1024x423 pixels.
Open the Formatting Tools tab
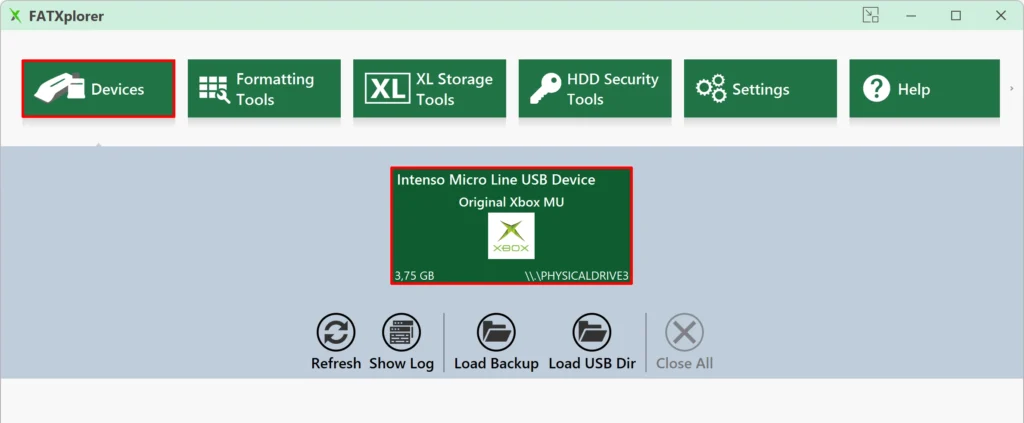[x=264, y=89]
